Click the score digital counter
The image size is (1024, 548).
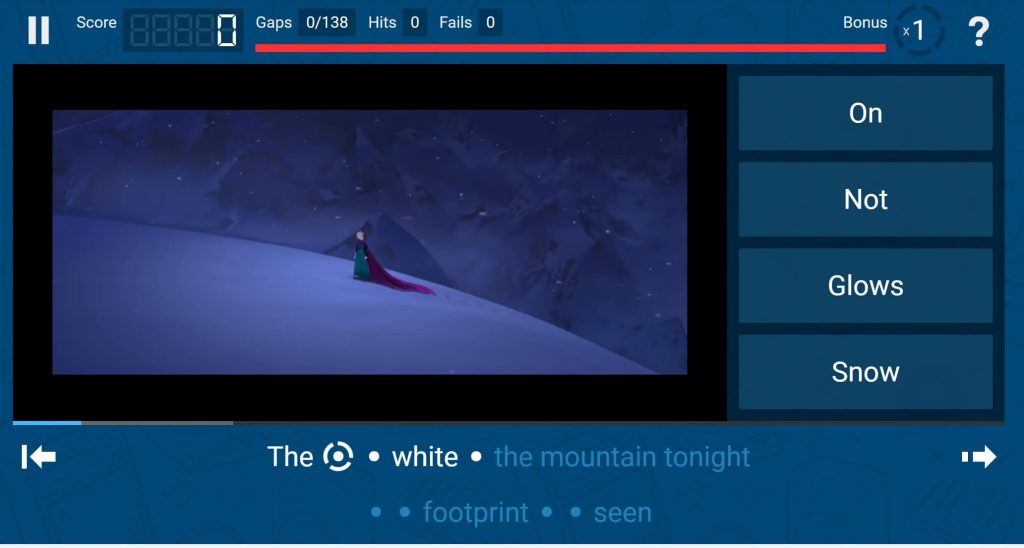click(183, 30)
